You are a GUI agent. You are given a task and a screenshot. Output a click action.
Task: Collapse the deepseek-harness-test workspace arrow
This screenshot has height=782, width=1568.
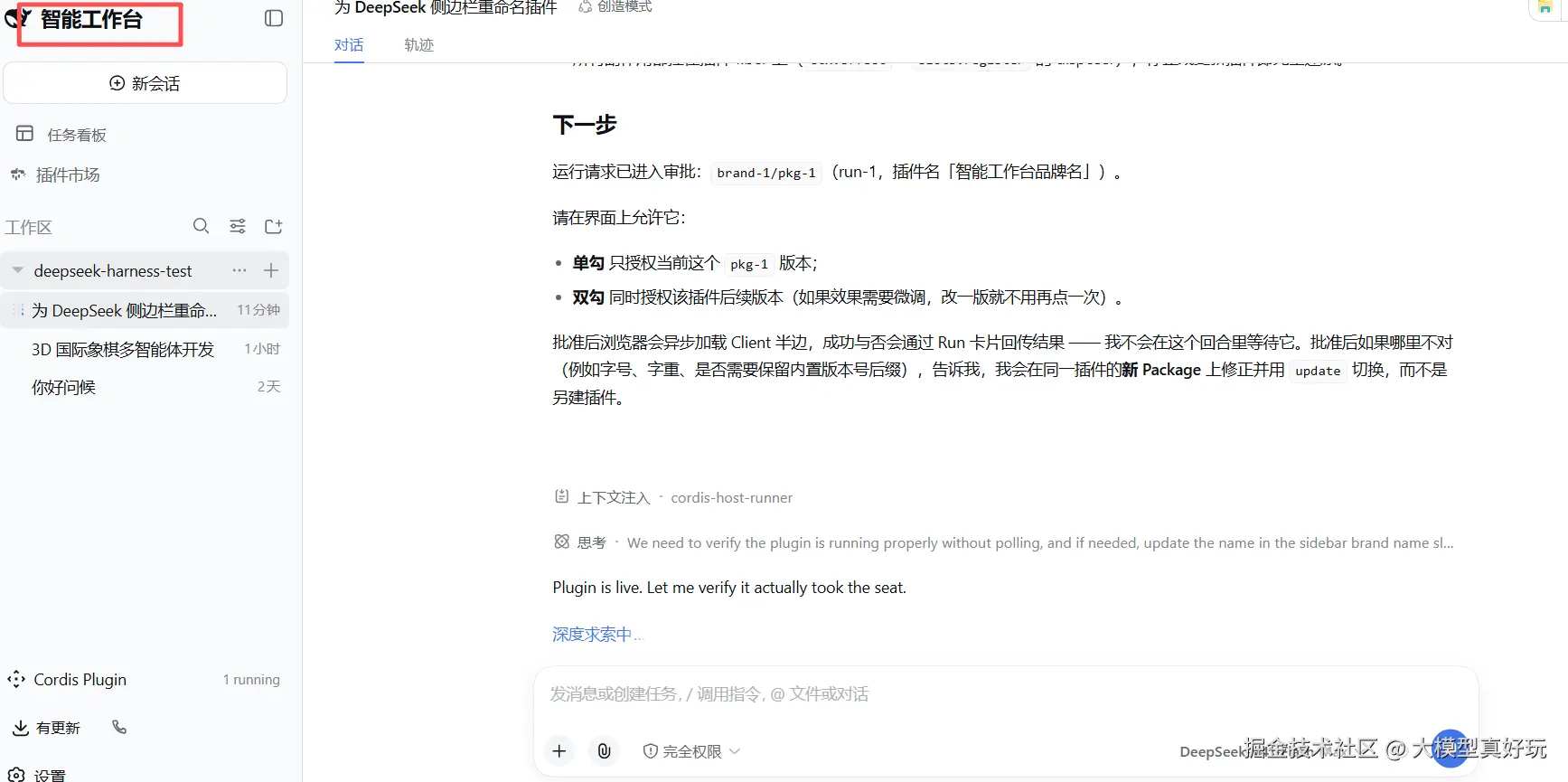18,270
